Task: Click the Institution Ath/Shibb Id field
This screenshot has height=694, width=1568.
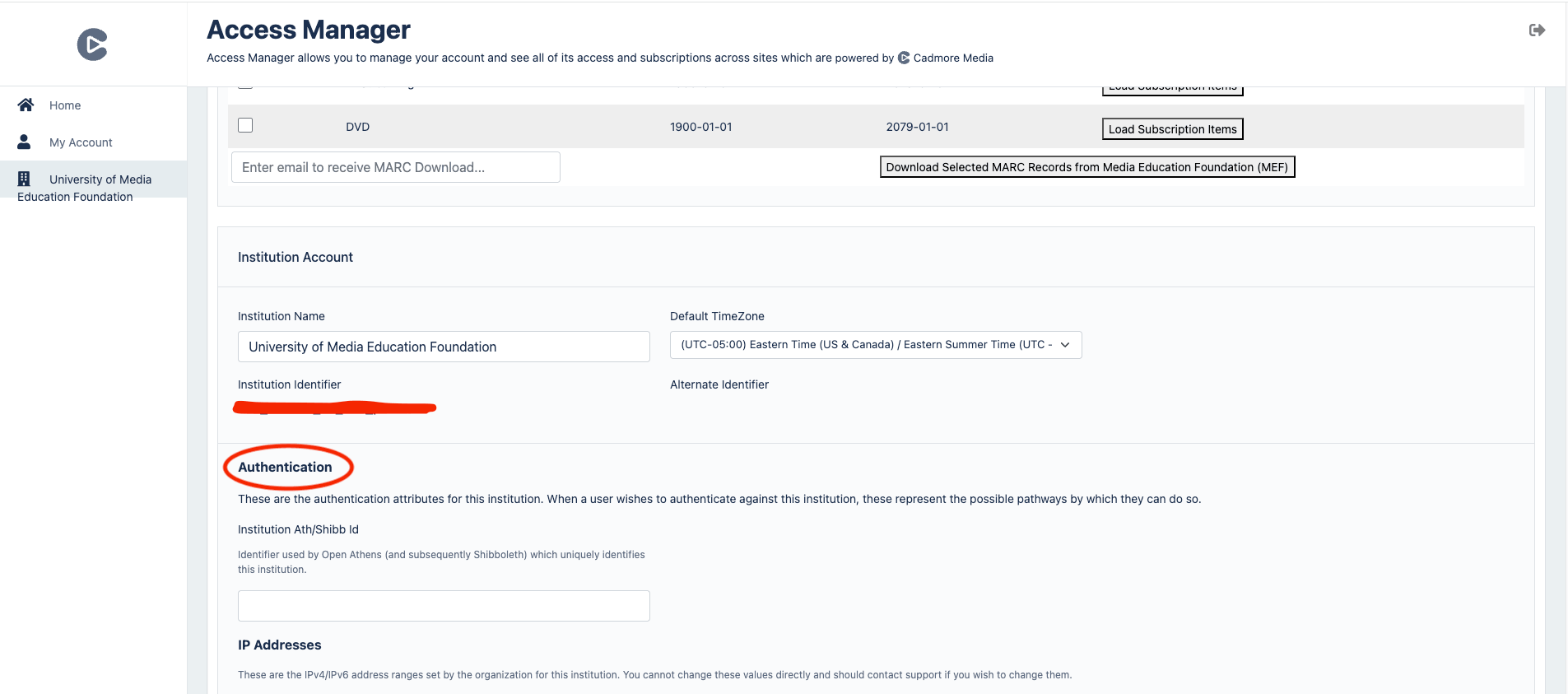Action: click(x=444, y=606)
